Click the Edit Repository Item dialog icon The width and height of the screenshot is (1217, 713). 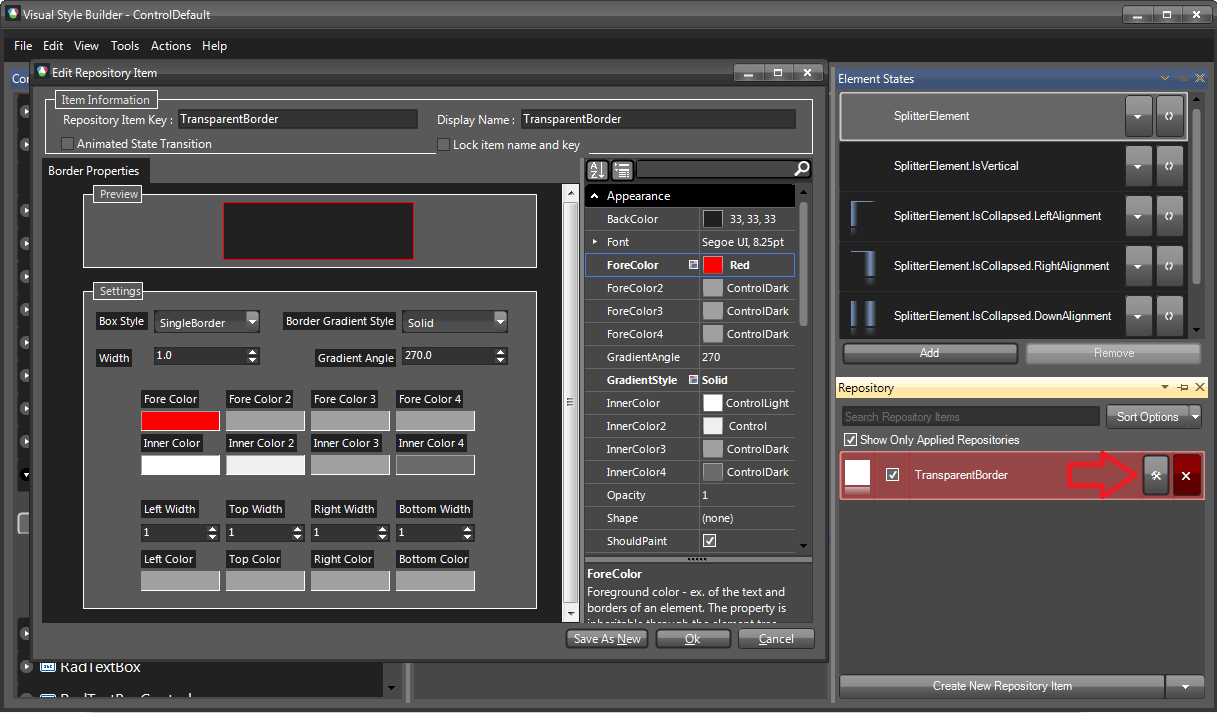[42, 72]
